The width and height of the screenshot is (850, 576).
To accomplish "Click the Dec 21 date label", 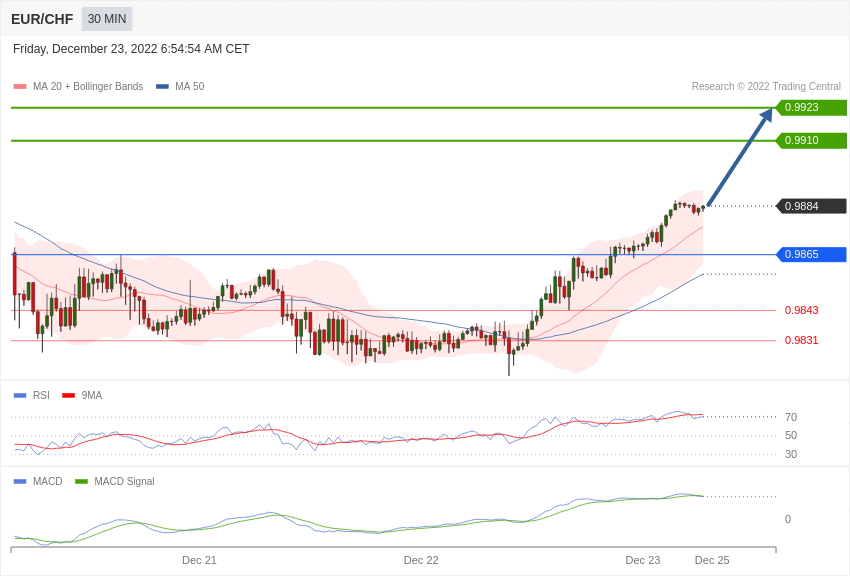I will [199, 560].
